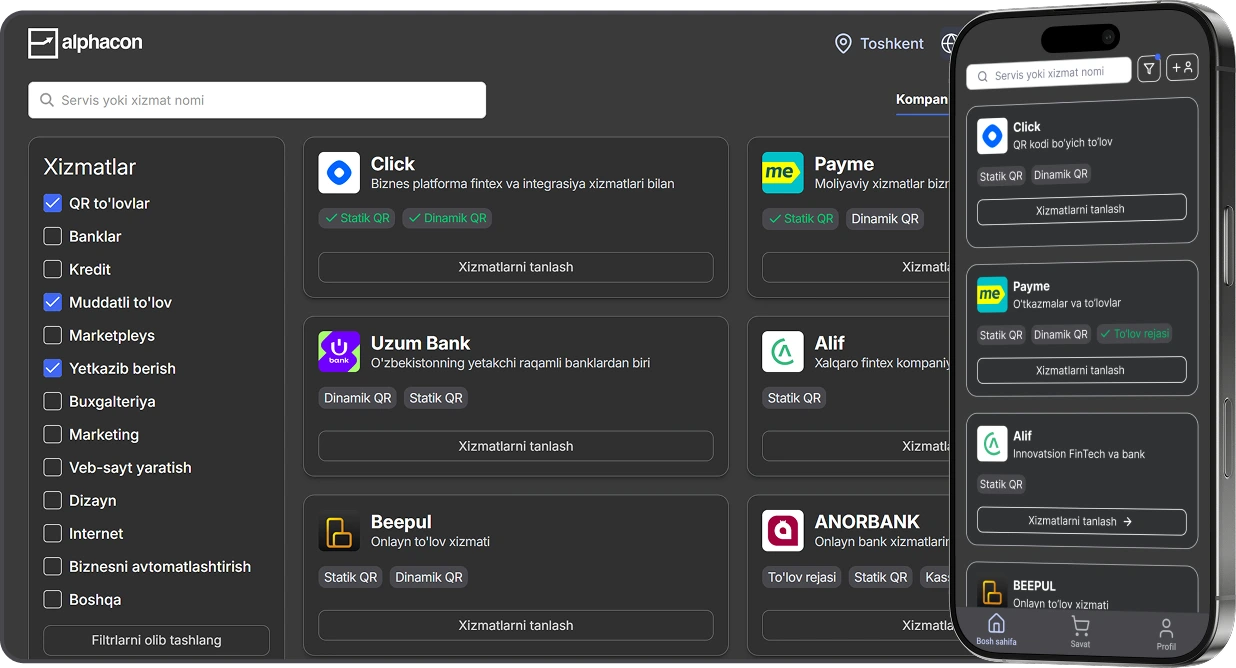Tap To'lov rejasi tag on phone Payme card
Viewport: 1236px width, 668px height.
(x=1135, y=334)
